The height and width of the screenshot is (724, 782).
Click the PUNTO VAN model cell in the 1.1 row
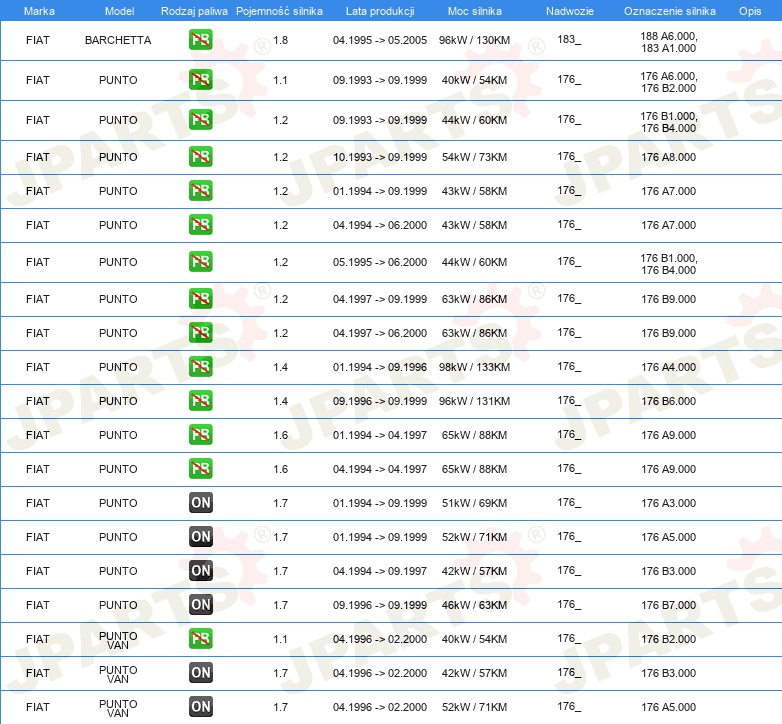pos(118,640)
